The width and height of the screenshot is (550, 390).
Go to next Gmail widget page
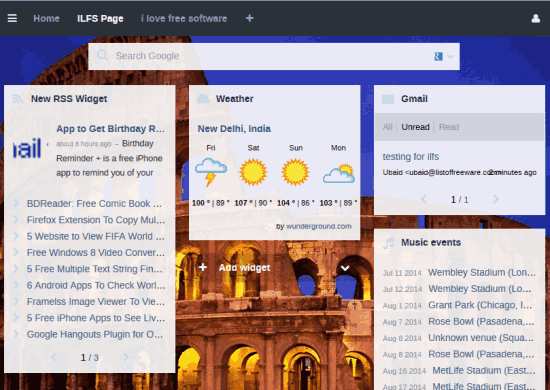pos(496,199)
